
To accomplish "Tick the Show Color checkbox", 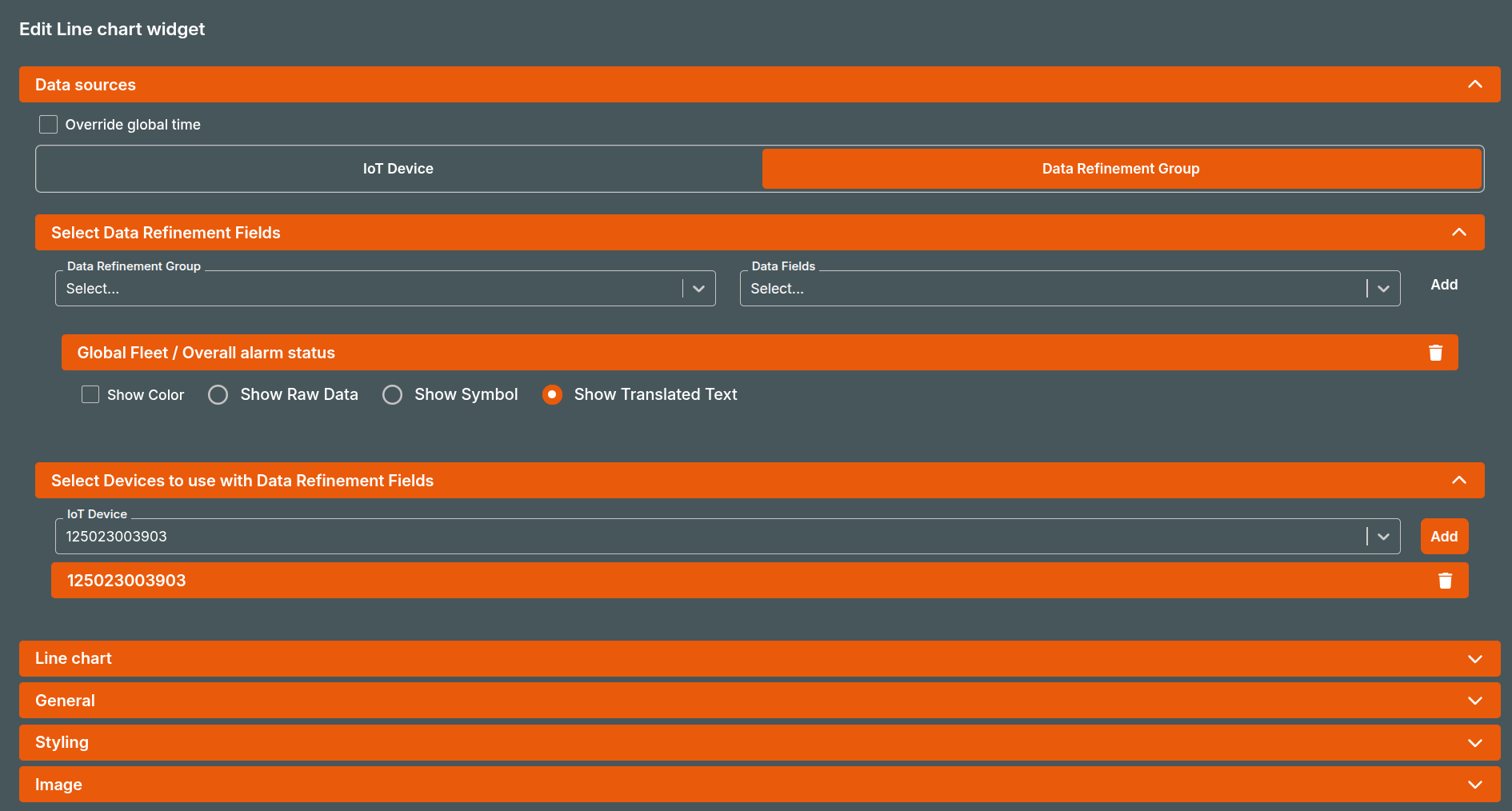I will (x=90, y=394).
